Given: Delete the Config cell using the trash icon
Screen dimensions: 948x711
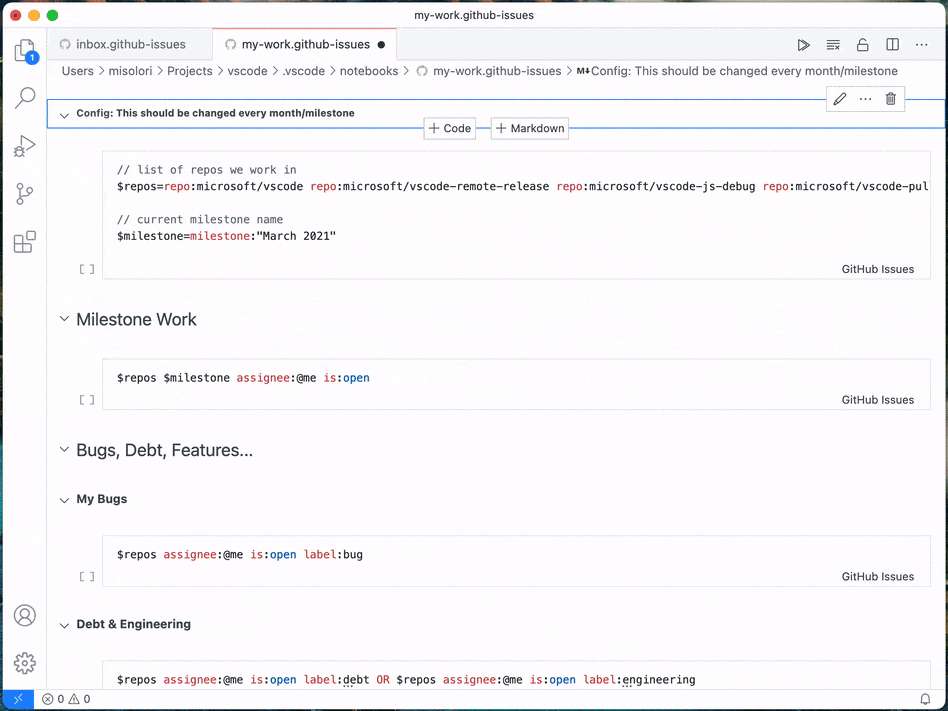Looking at the screenshot, I should pyautogui.click(x=890, y=99).
